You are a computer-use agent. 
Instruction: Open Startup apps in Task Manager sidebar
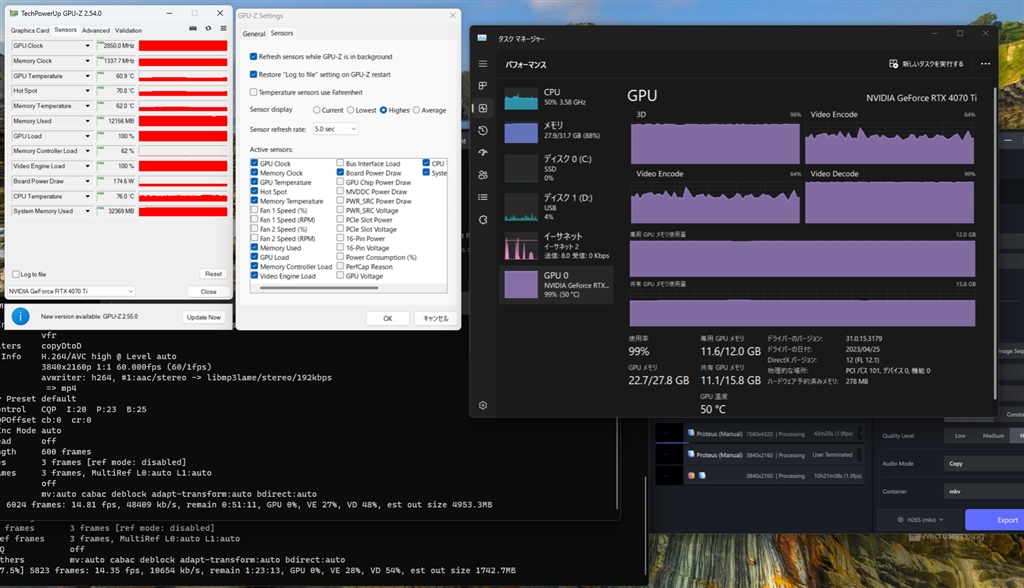tap(483, 153)
